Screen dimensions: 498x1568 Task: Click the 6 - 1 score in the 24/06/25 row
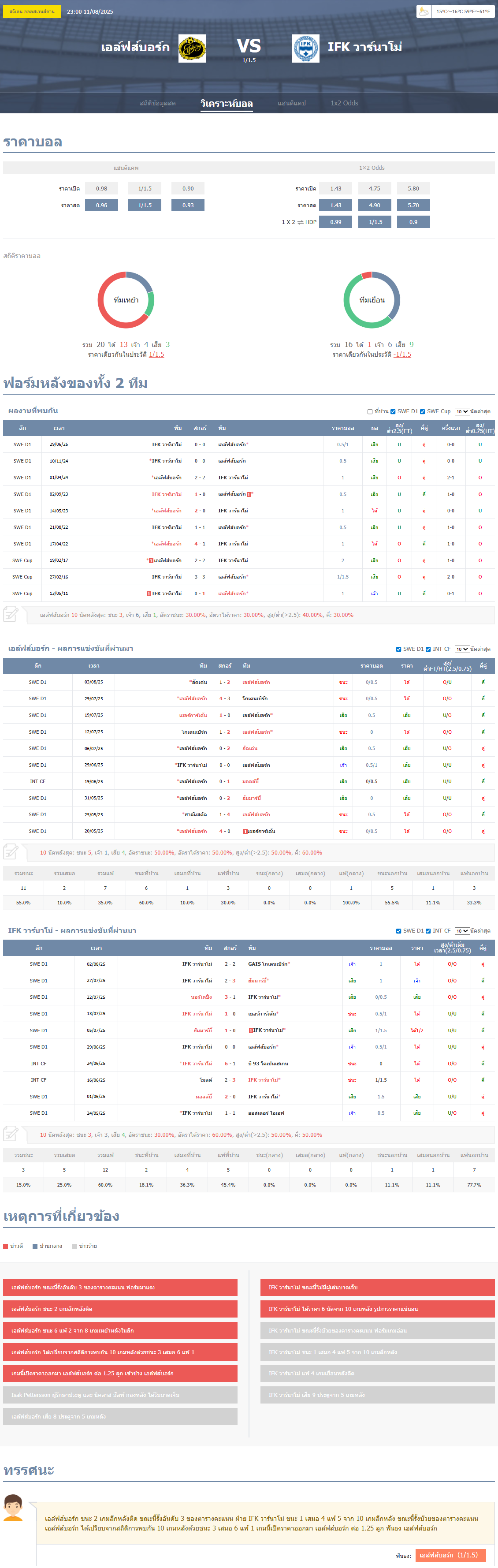230,1064
